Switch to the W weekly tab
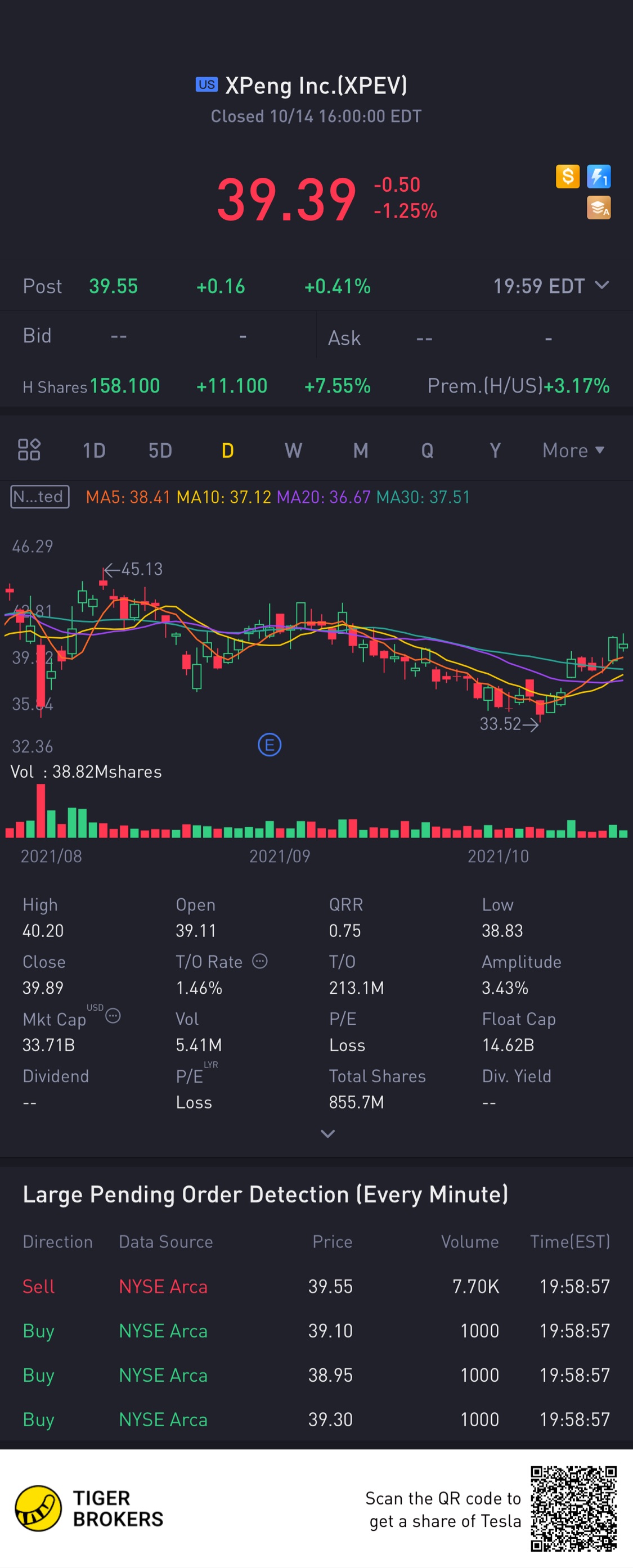This screenshot has width=633, height=1568. tap(293, 450)
